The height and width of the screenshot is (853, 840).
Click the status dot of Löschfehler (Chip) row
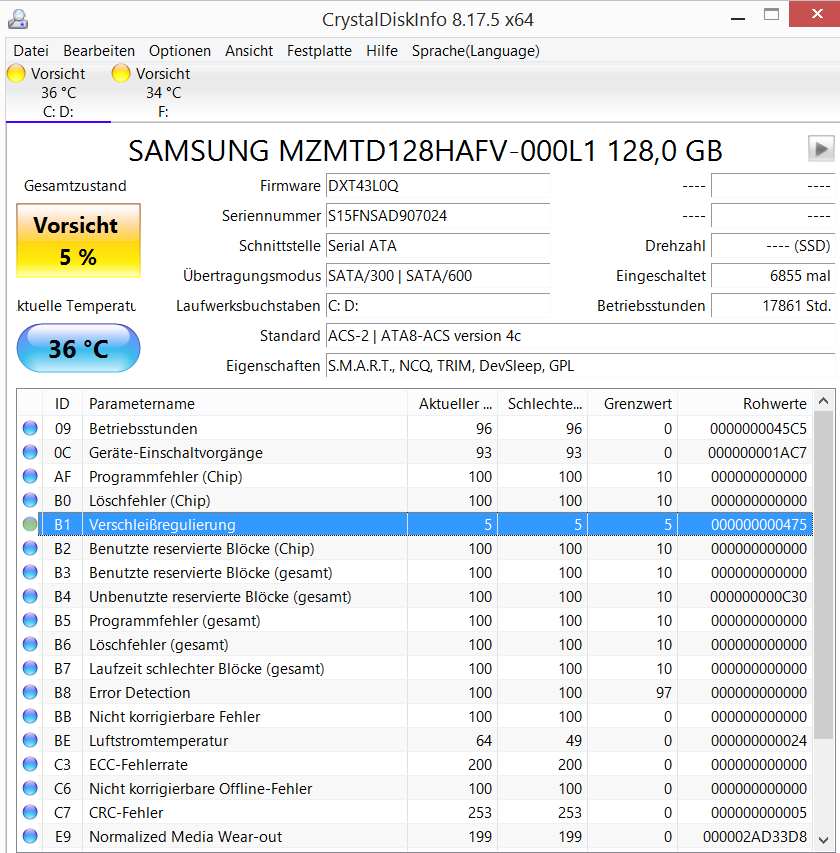point(30,500)
